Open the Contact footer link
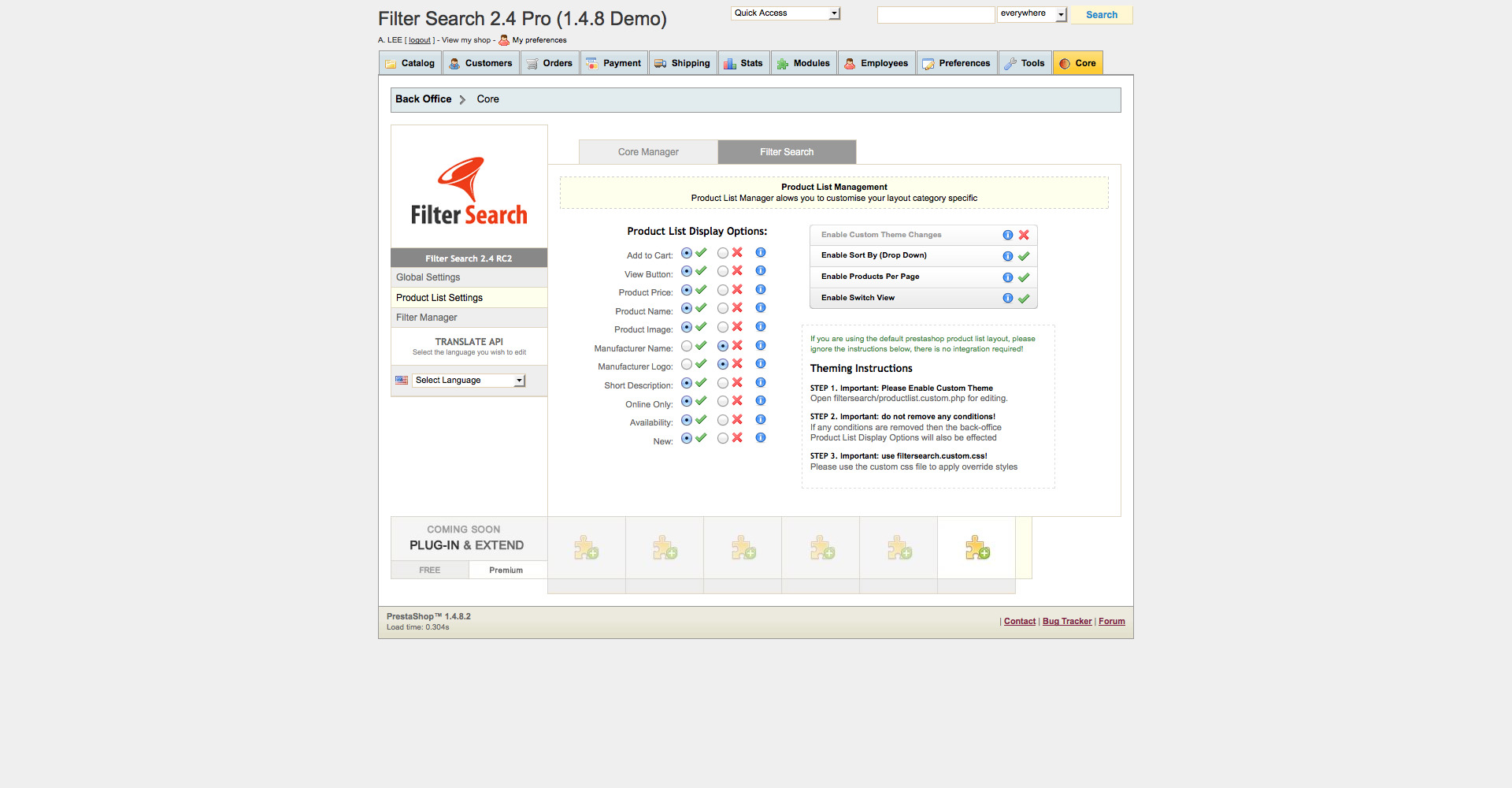 click(1020, 622)
